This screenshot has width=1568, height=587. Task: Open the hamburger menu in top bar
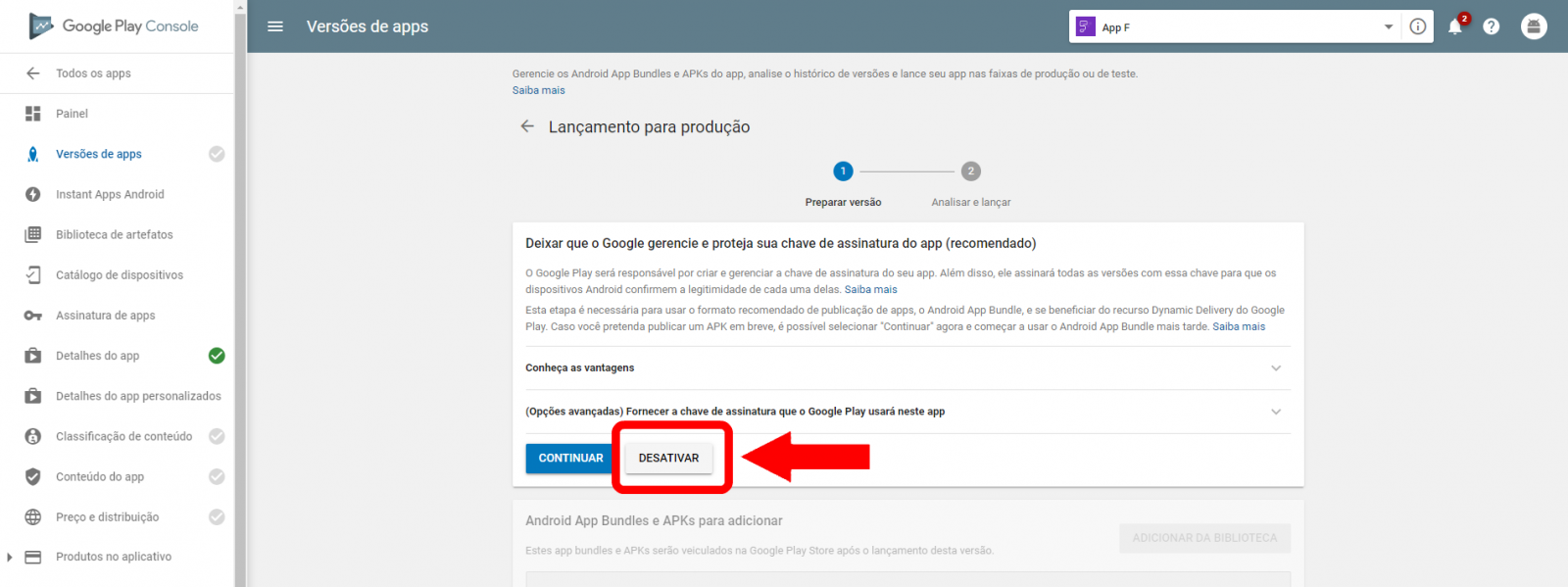[x=275, y=26]
